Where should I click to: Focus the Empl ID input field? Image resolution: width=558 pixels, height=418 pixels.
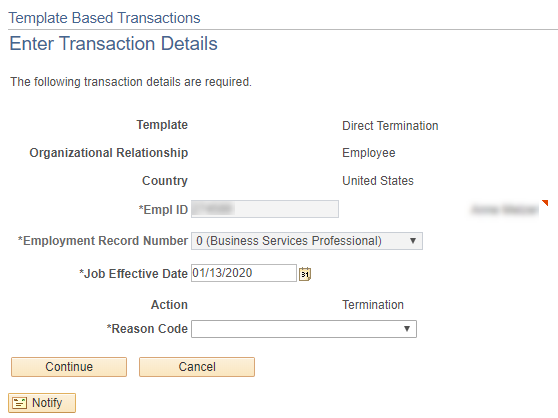click(x=265, y=209)
